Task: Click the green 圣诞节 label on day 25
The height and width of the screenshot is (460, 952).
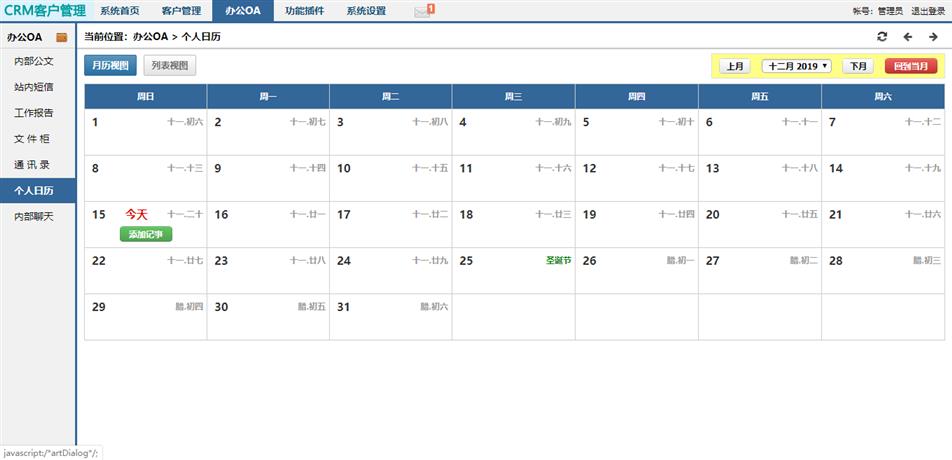Action: click(x=559, y=260)
